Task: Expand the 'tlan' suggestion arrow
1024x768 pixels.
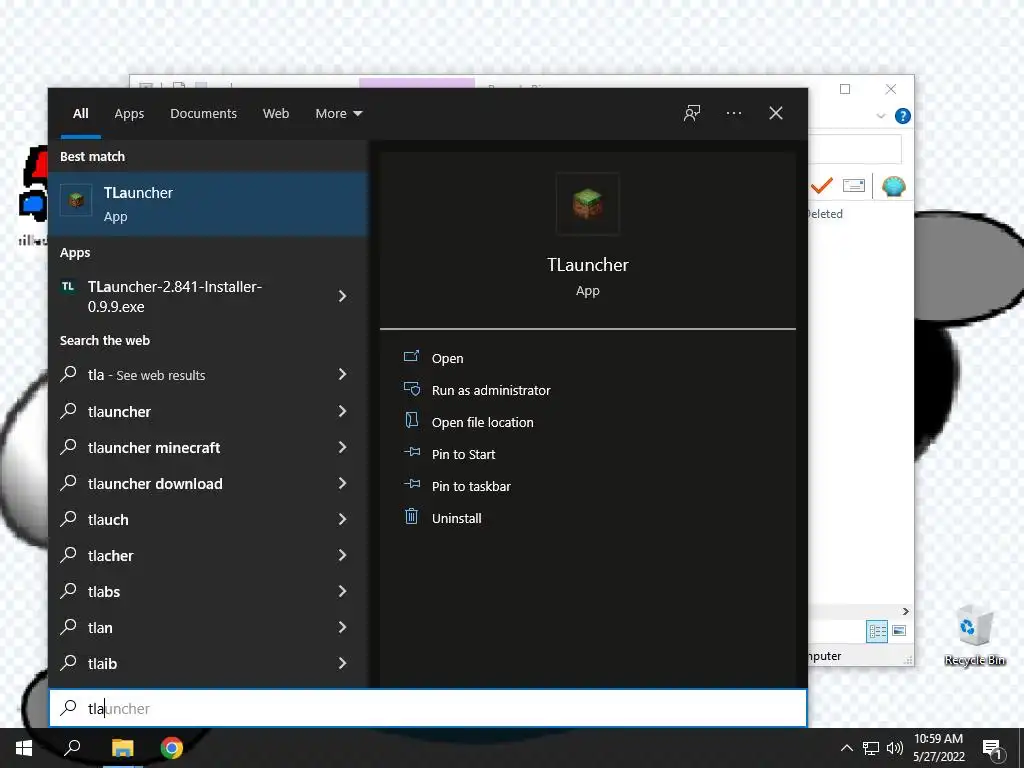Action: (x=342, y=627)
